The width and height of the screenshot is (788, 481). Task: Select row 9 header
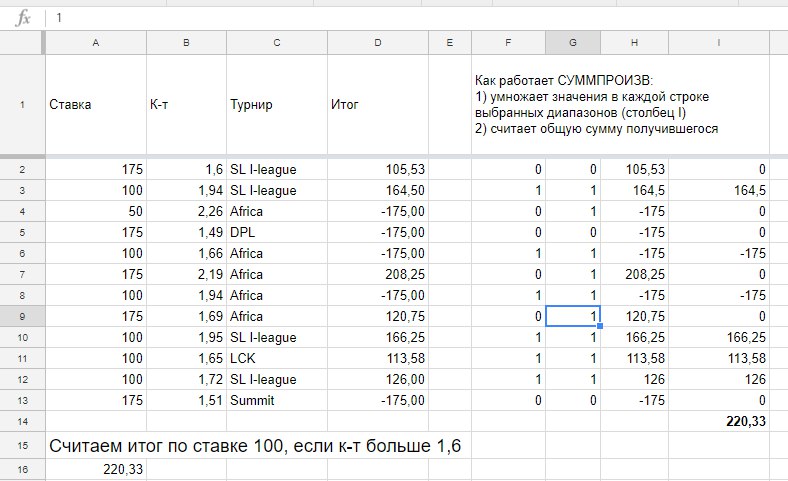[x=22, y=317]
